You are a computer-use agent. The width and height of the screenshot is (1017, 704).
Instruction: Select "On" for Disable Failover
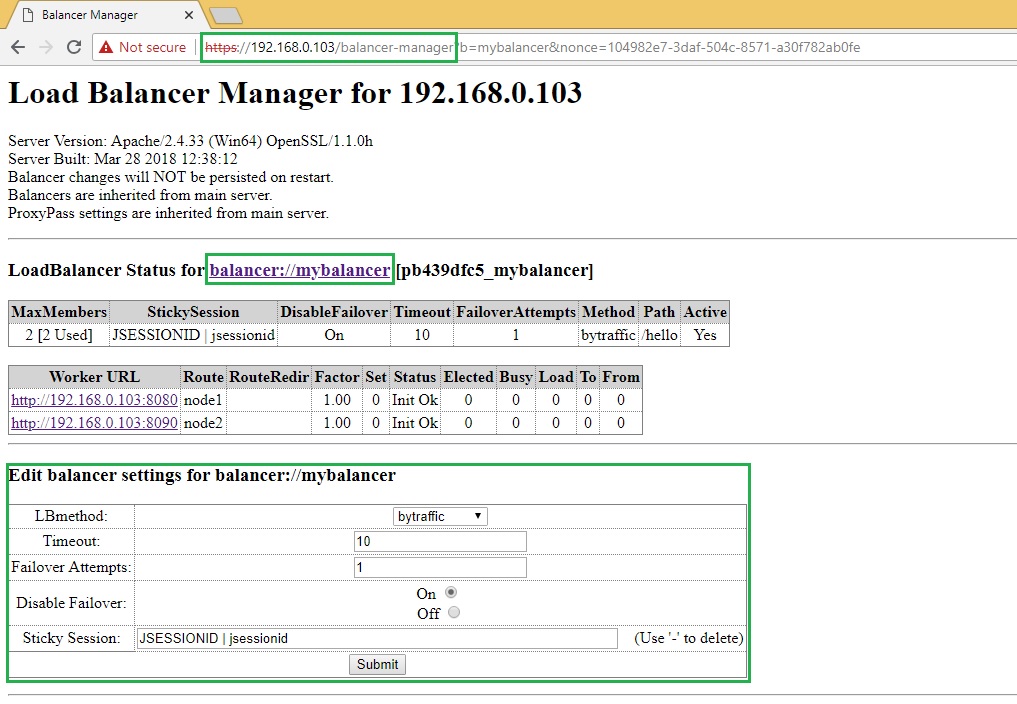451,592
